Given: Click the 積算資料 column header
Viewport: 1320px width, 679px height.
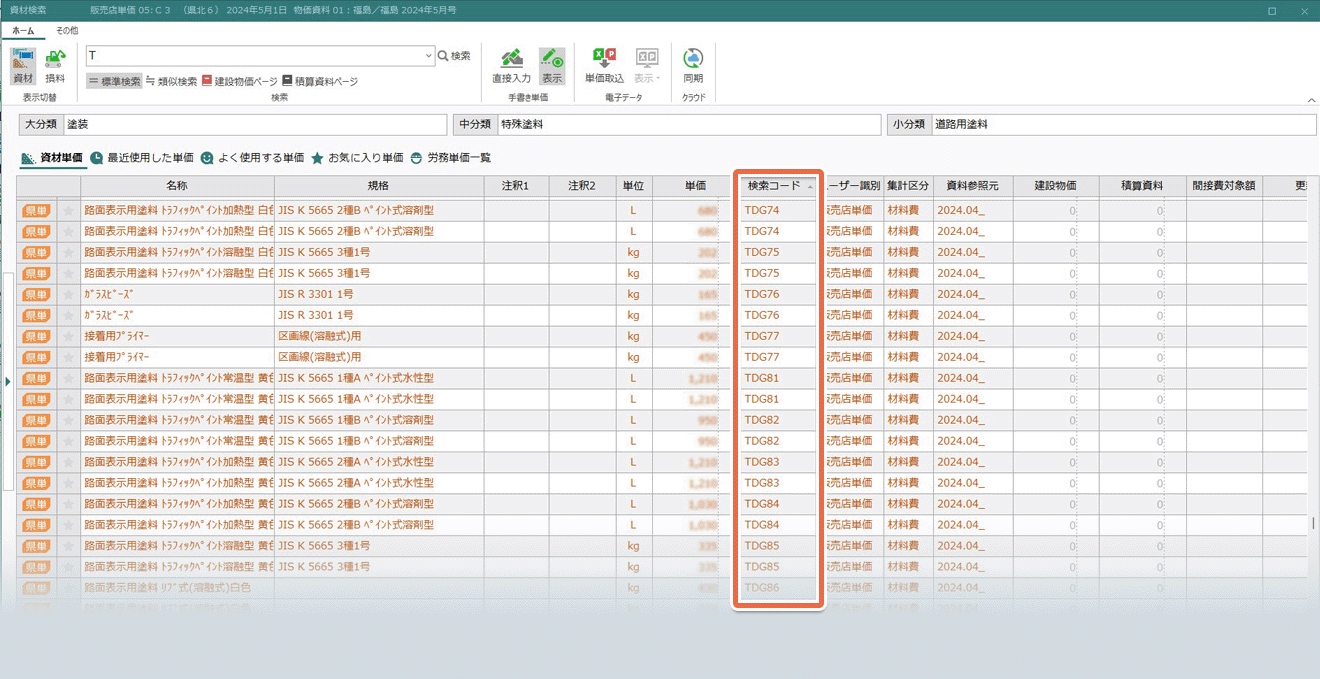Looking at the screenshot, I should click(x=1140, y=186).
